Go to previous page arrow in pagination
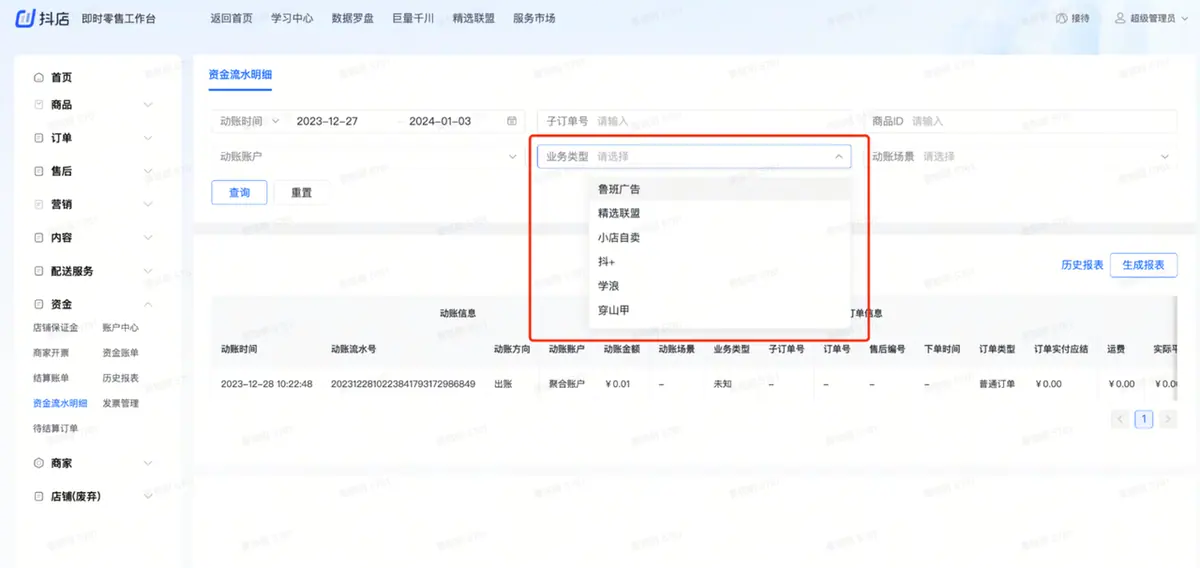 (x=1121, y=419)
